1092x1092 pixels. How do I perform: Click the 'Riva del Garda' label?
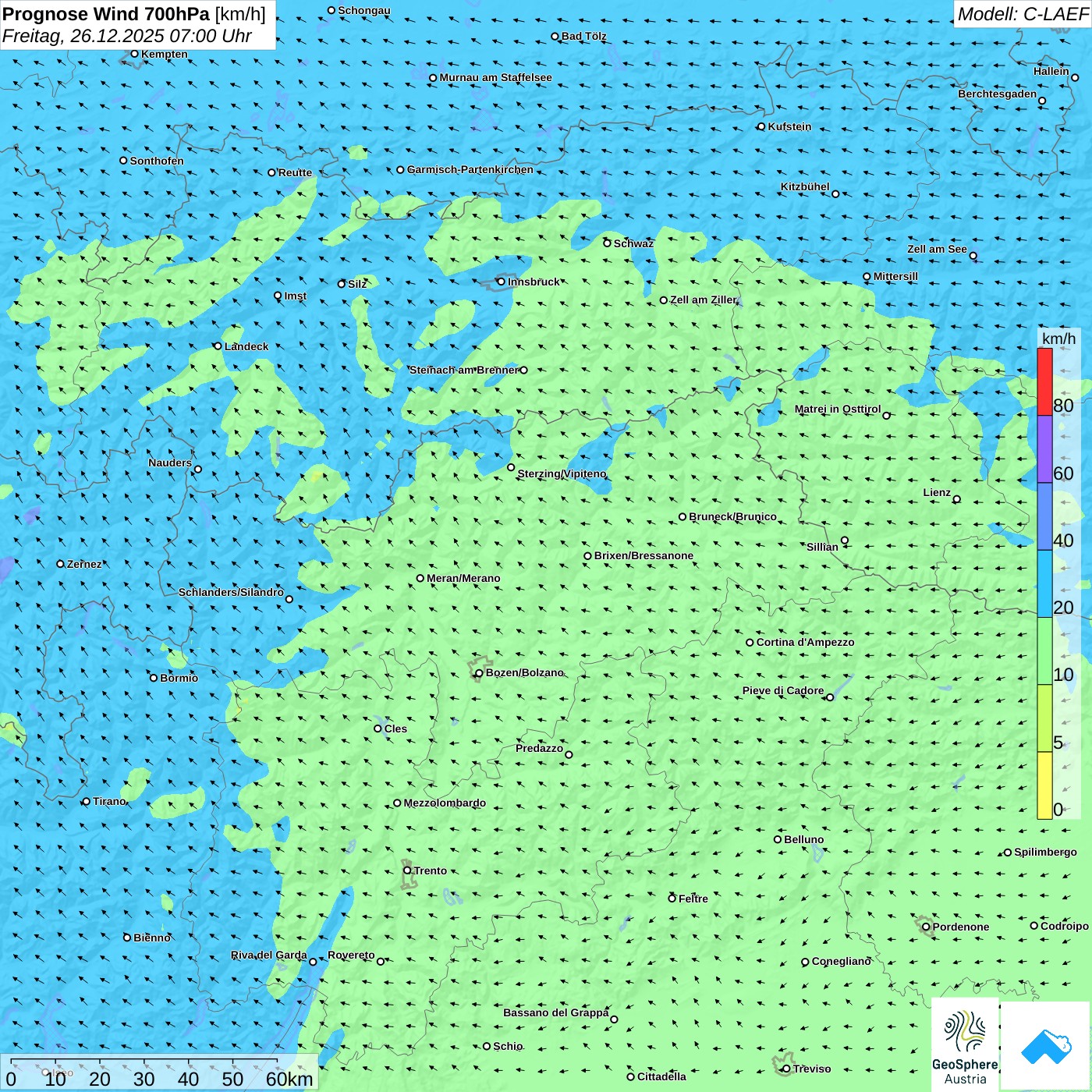(x=269, y=955)
